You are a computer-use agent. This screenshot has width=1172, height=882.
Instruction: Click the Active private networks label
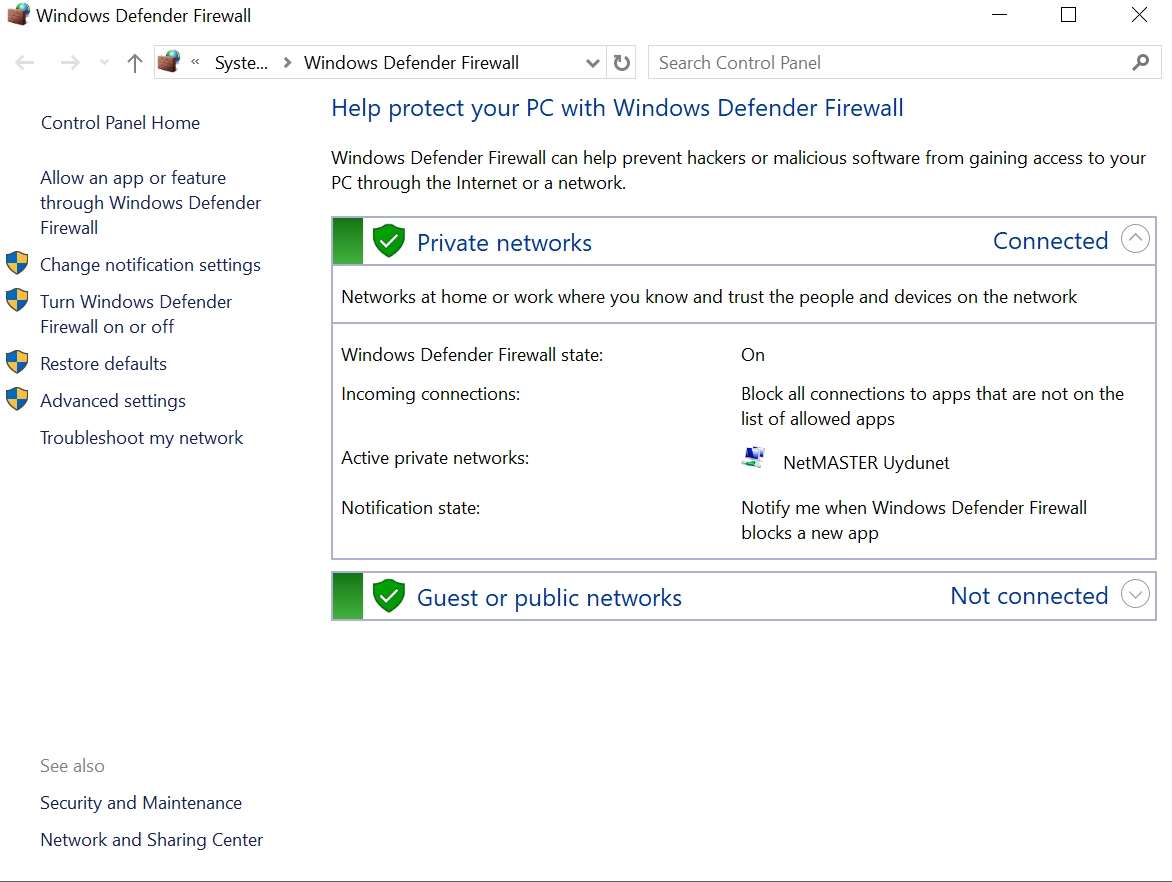pos(435,457)
